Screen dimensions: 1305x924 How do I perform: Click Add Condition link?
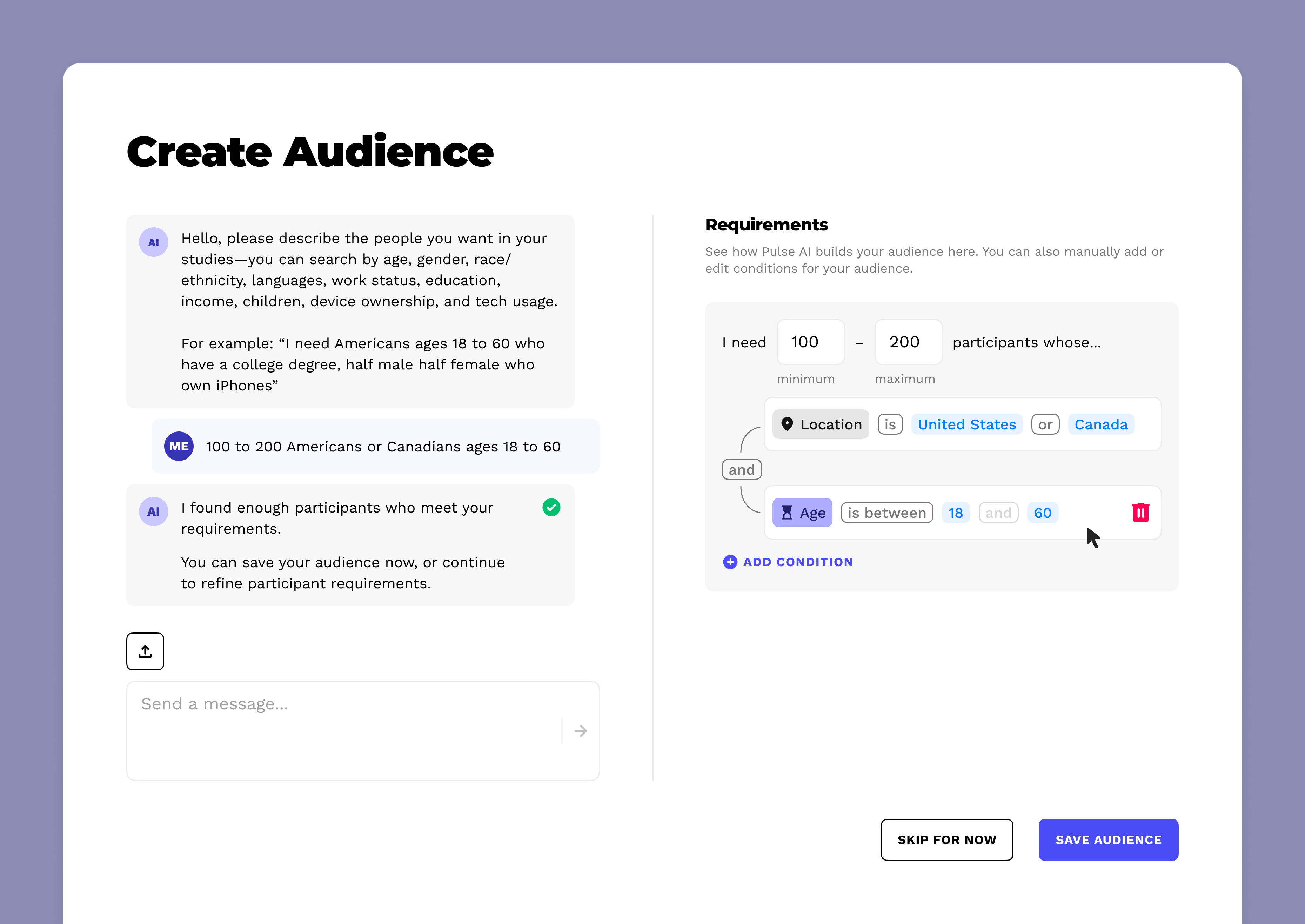798,562
